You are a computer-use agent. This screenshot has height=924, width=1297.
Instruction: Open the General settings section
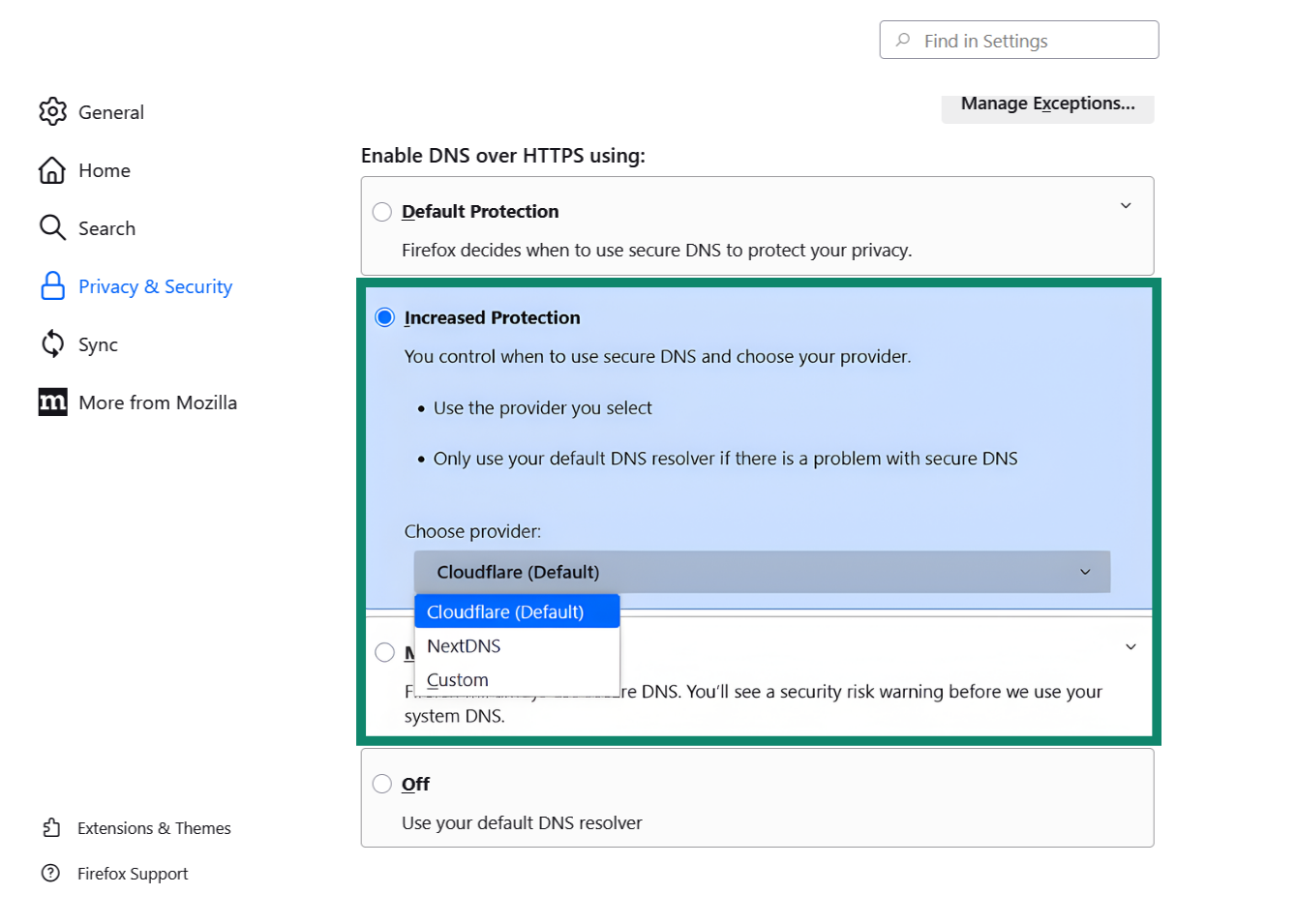pos(53,111)
